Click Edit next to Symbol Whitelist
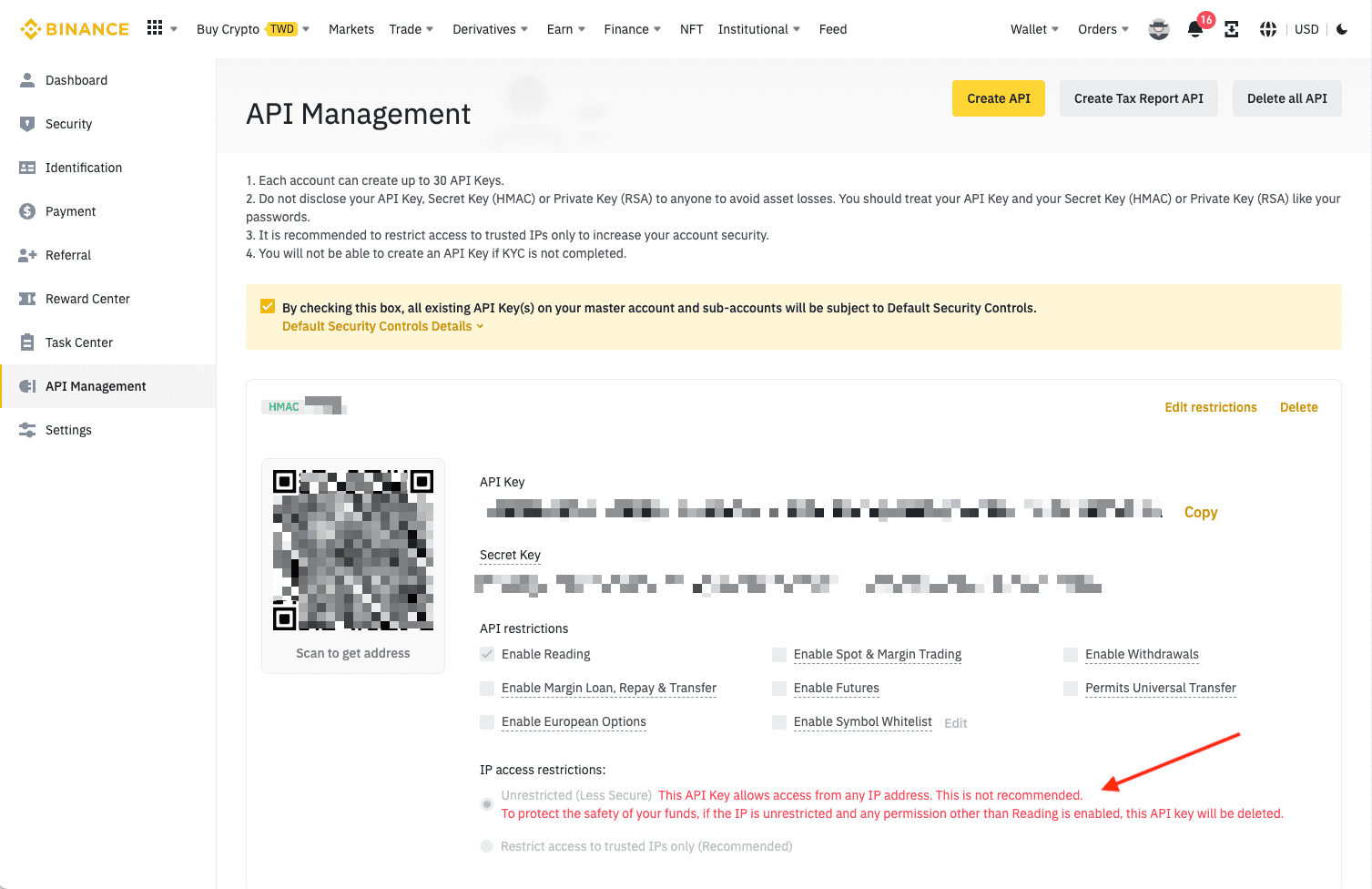The width and height of the screenshot is (1372, 889). pos(956,723)
